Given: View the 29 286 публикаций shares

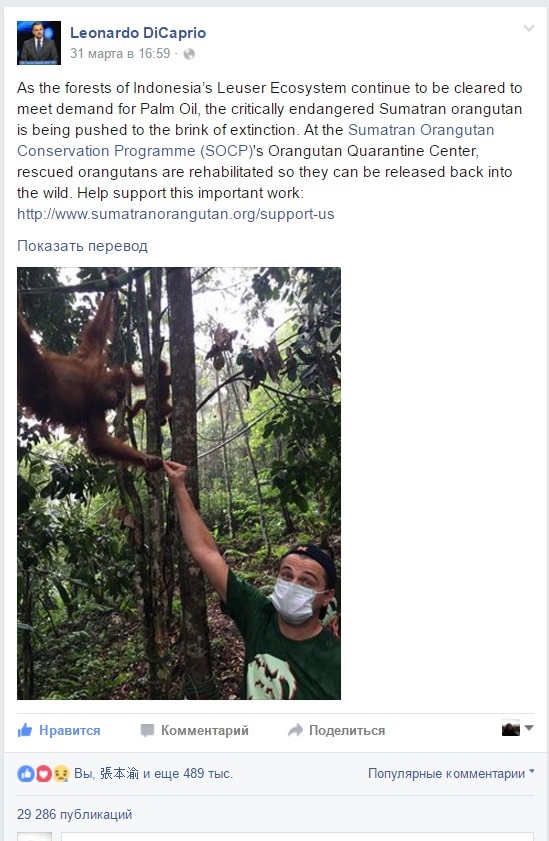Looking at the screenshot, I should tap(75, 814).
